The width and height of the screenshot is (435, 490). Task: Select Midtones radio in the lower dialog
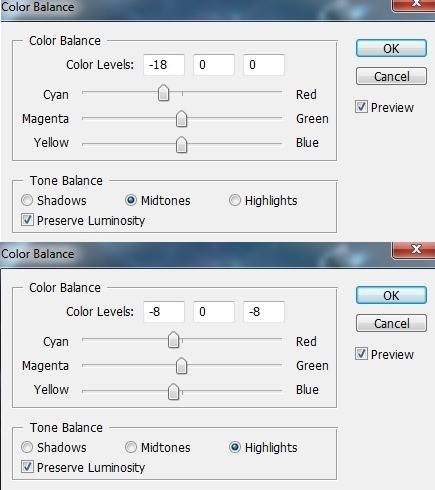pos(131,447)
